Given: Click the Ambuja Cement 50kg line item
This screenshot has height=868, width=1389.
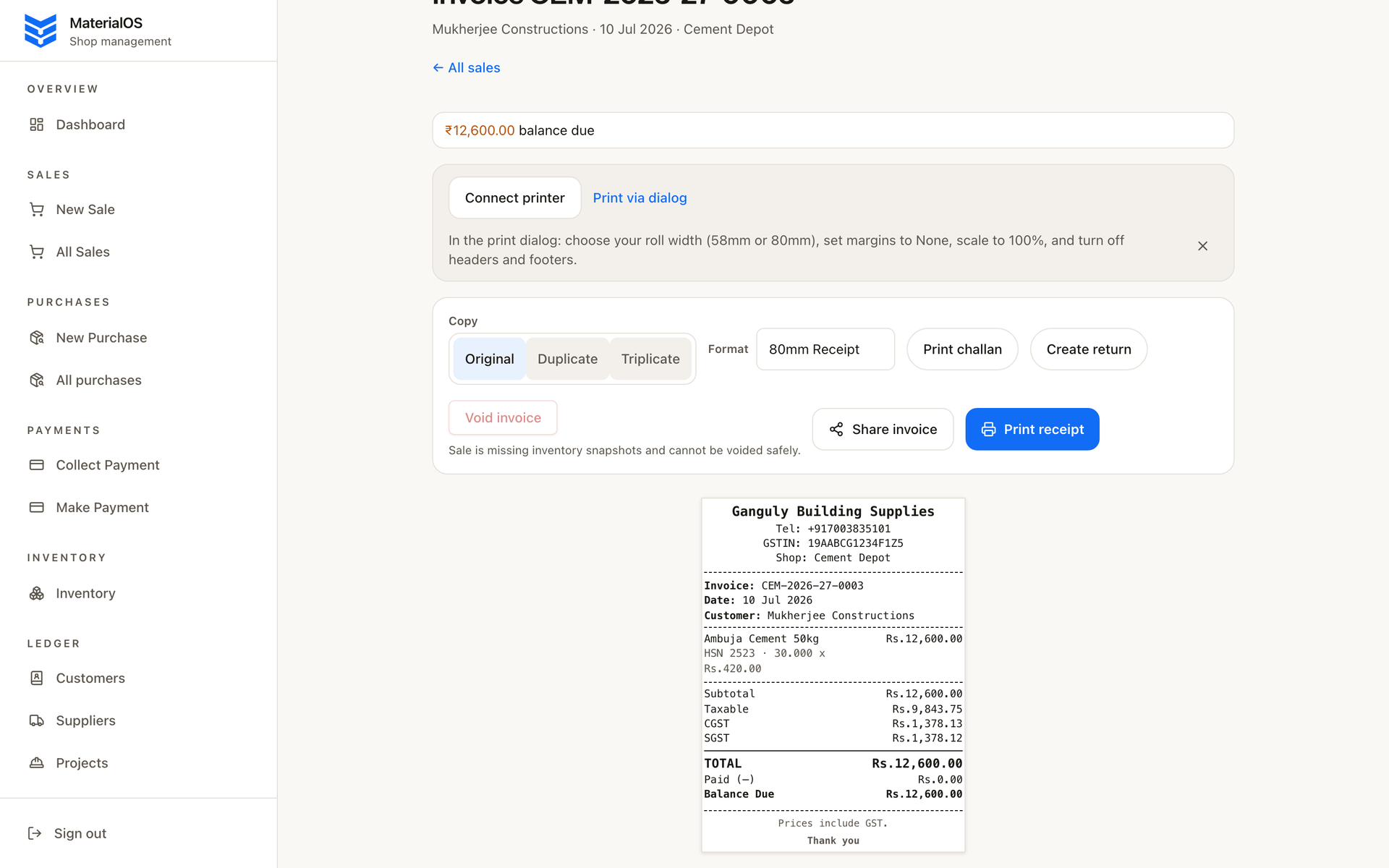Looking at the screenshot, I should pos(833,639).
